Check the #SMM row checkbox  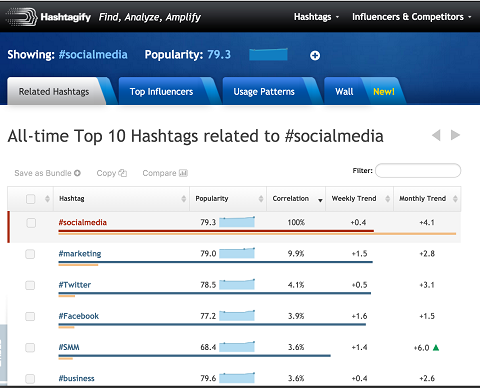30,348
